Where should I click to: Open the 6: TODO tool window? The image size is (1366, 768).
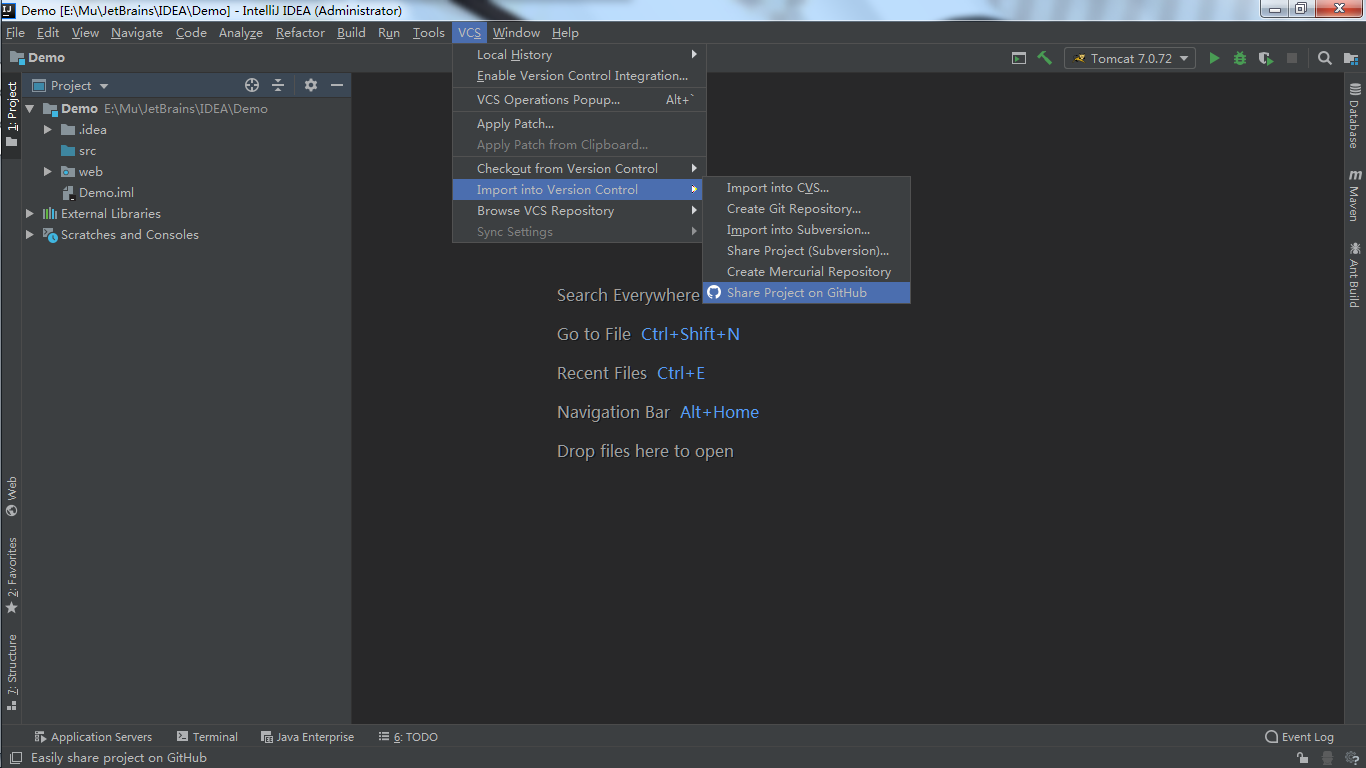click(x=408, y=737)
